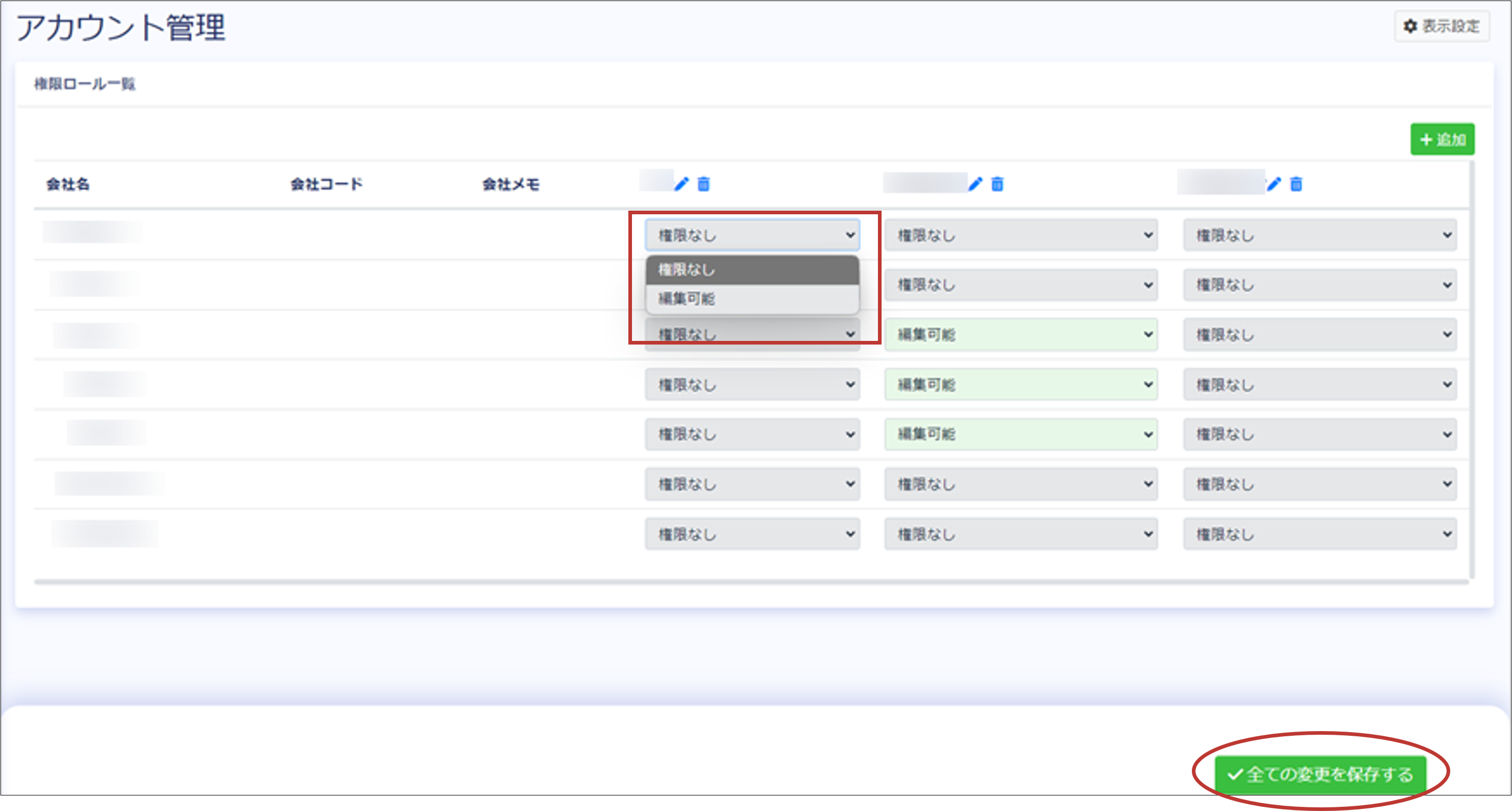Click the 会社メモ column header
Viewport: 1512px width, 811px height.
[511, 184]
